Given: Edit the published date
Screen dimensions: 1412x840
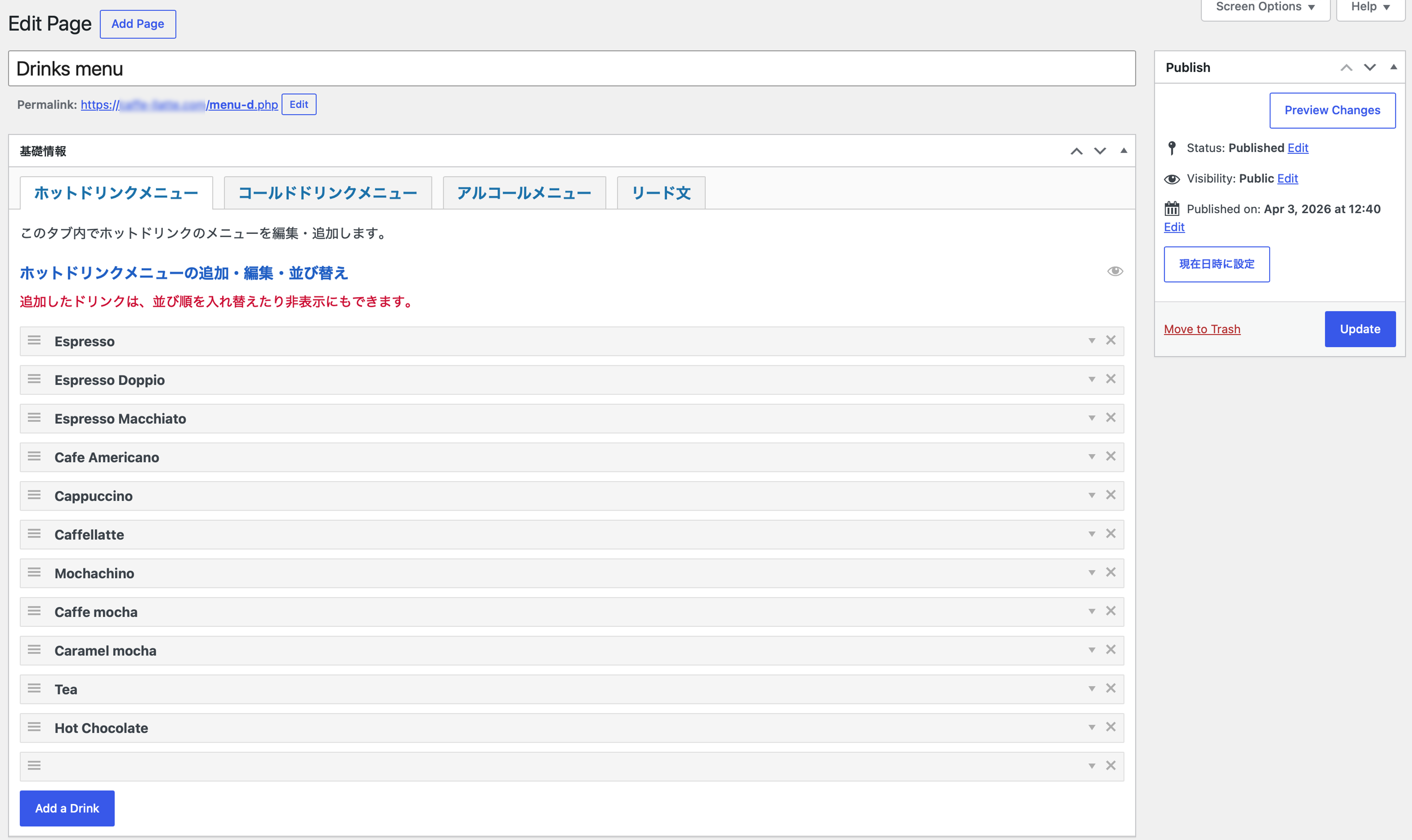Looking at the screenshot, I should pyautogui.click(x=1174, y=227).
